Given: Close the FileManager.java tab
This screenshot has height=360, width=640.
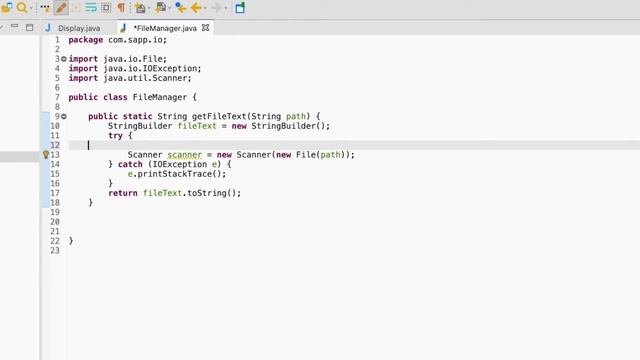Looking at the screenshot, I should point(205,28).
